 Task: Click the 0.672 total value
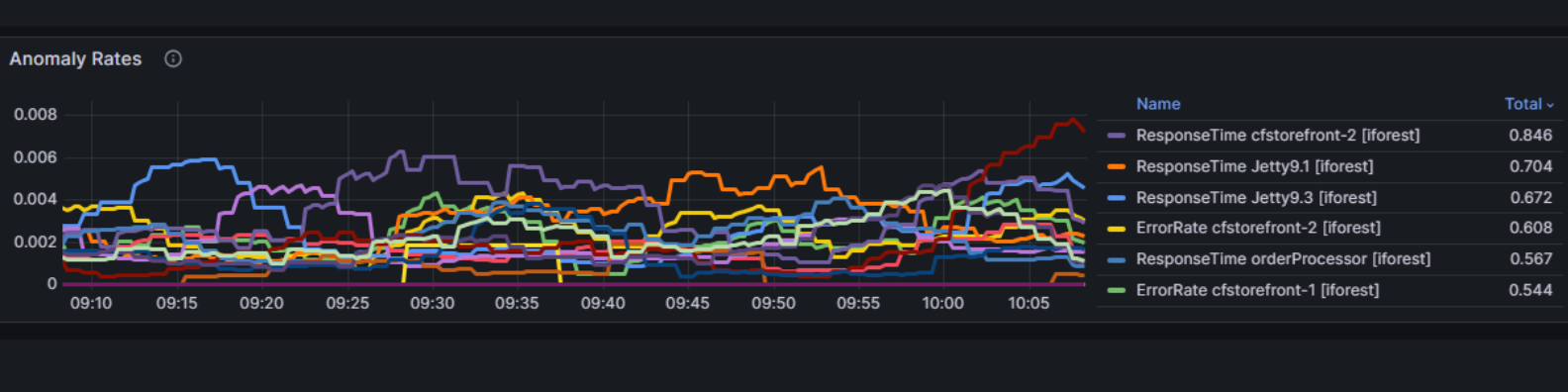1530,198
